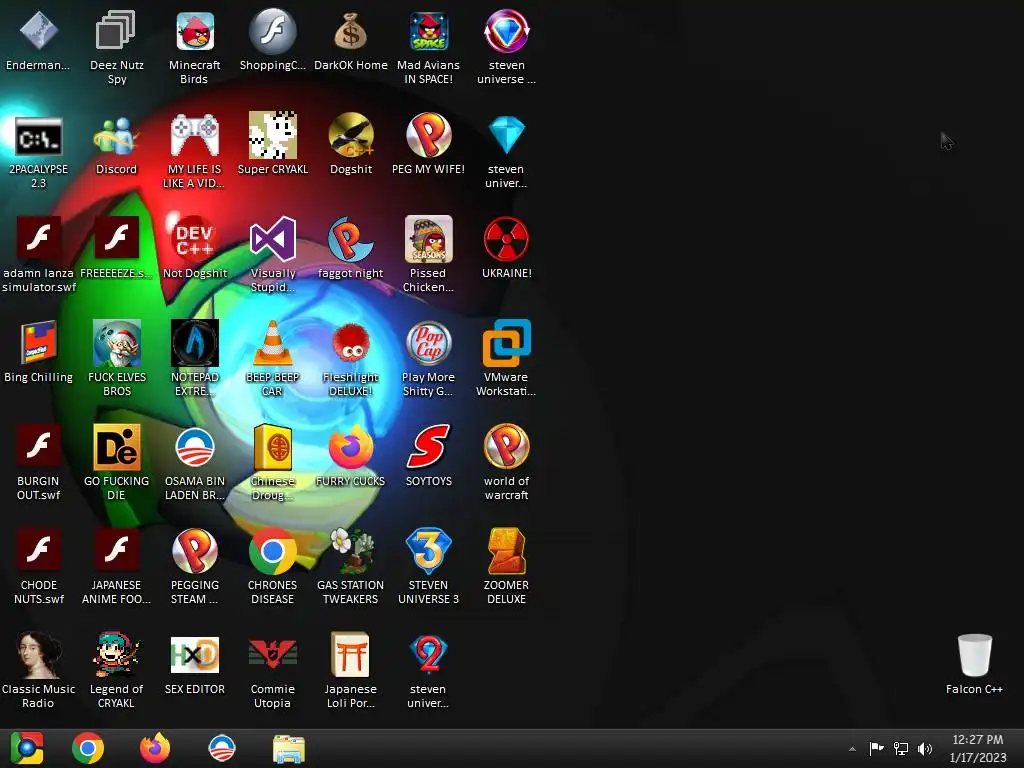1024x768 pixels.
Task: Show hidden system tray icons
Action: pyautogui.click(x=852, y=749)
